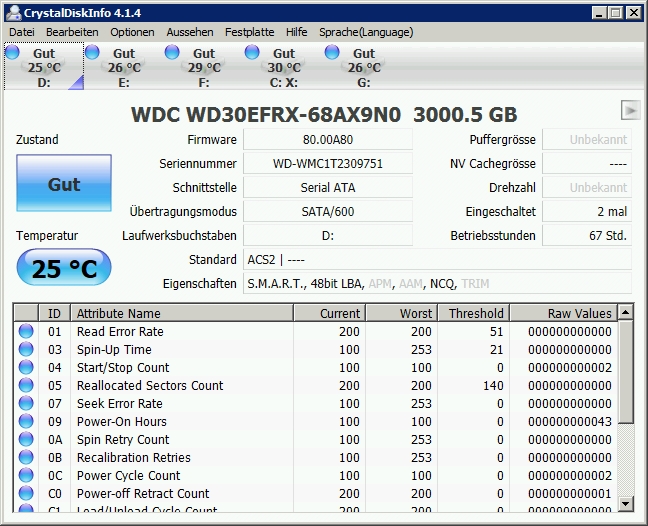Click the Threshold column header
The image size is (648, 526).
pyautogui.click(x=473, y=313)
